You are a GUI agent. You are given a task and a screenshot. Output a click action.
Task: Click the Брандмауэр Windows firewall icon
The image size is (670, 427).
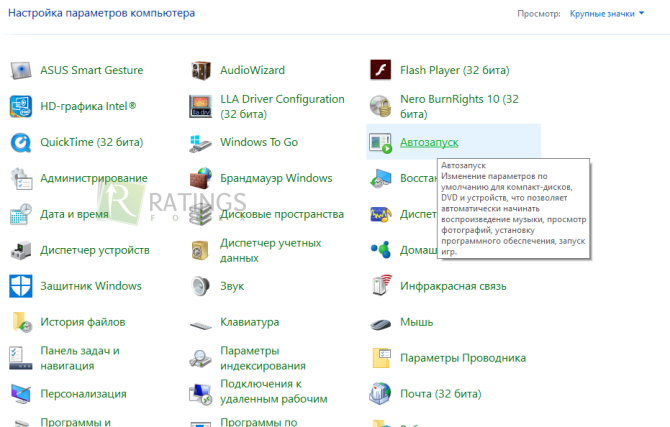(200, 178)
